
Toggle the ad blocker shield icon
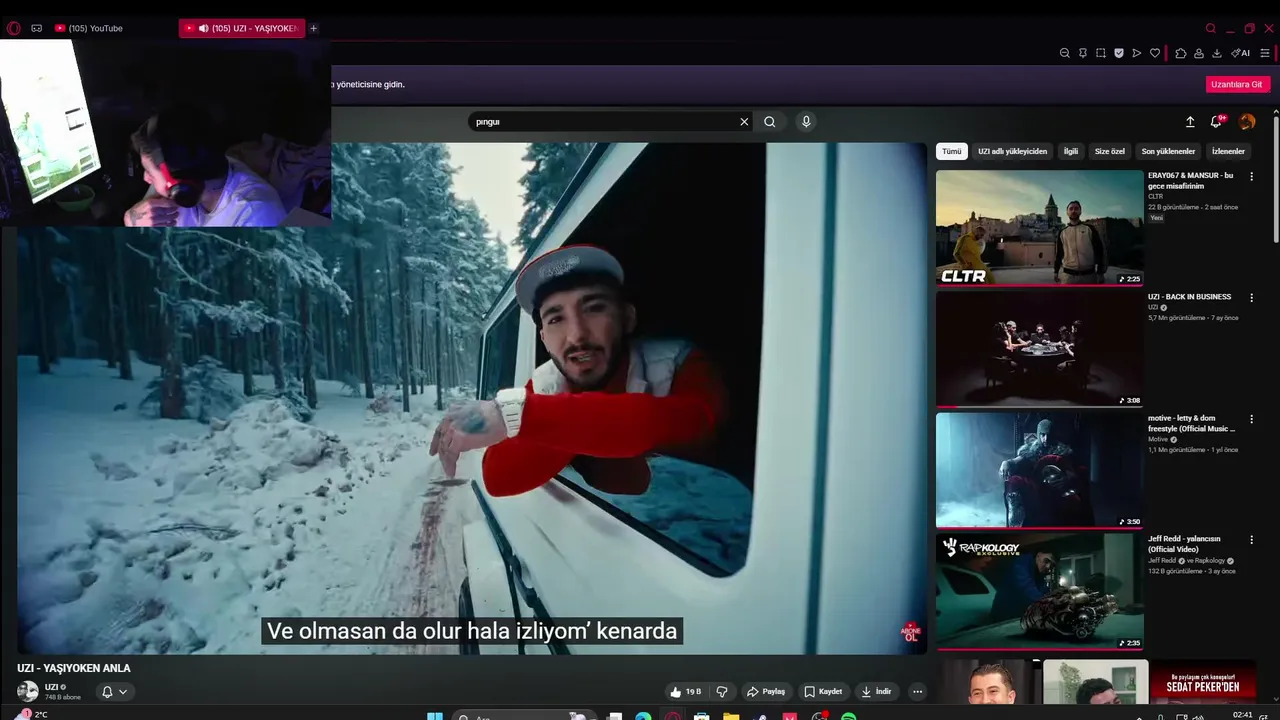click(1119, 53)
